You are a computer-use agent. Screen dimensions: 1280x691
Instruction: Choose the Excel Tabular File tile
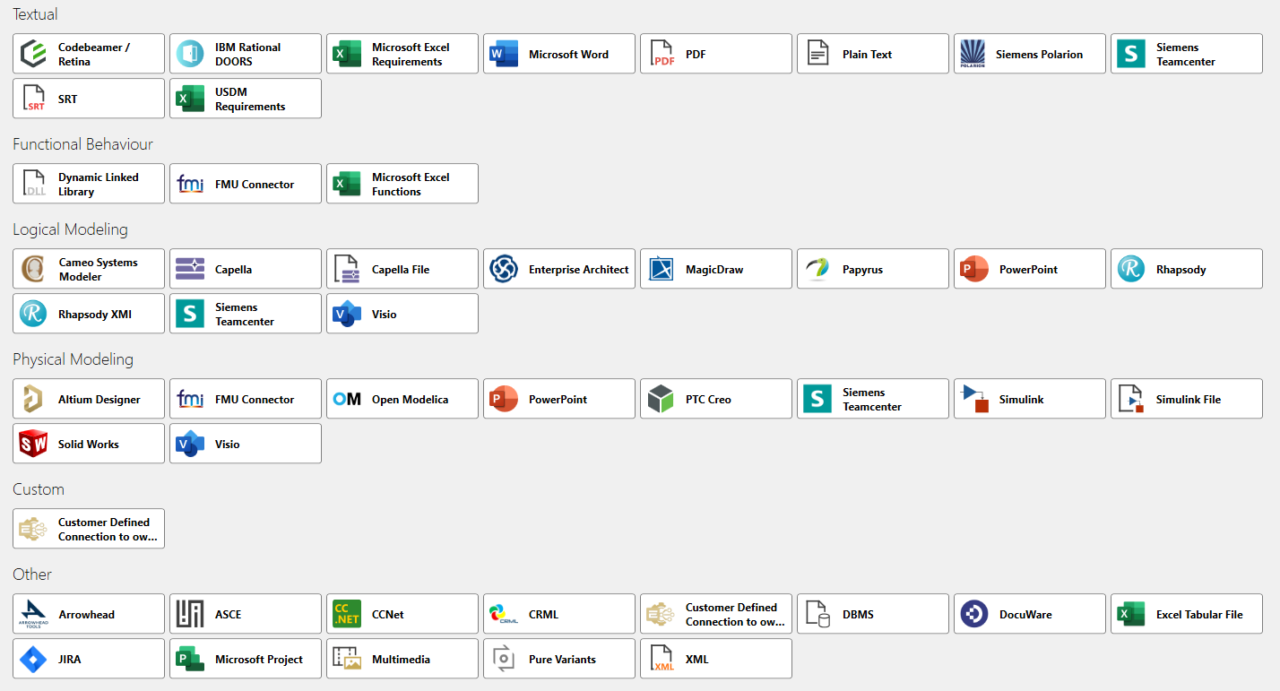pos(1186,614)
